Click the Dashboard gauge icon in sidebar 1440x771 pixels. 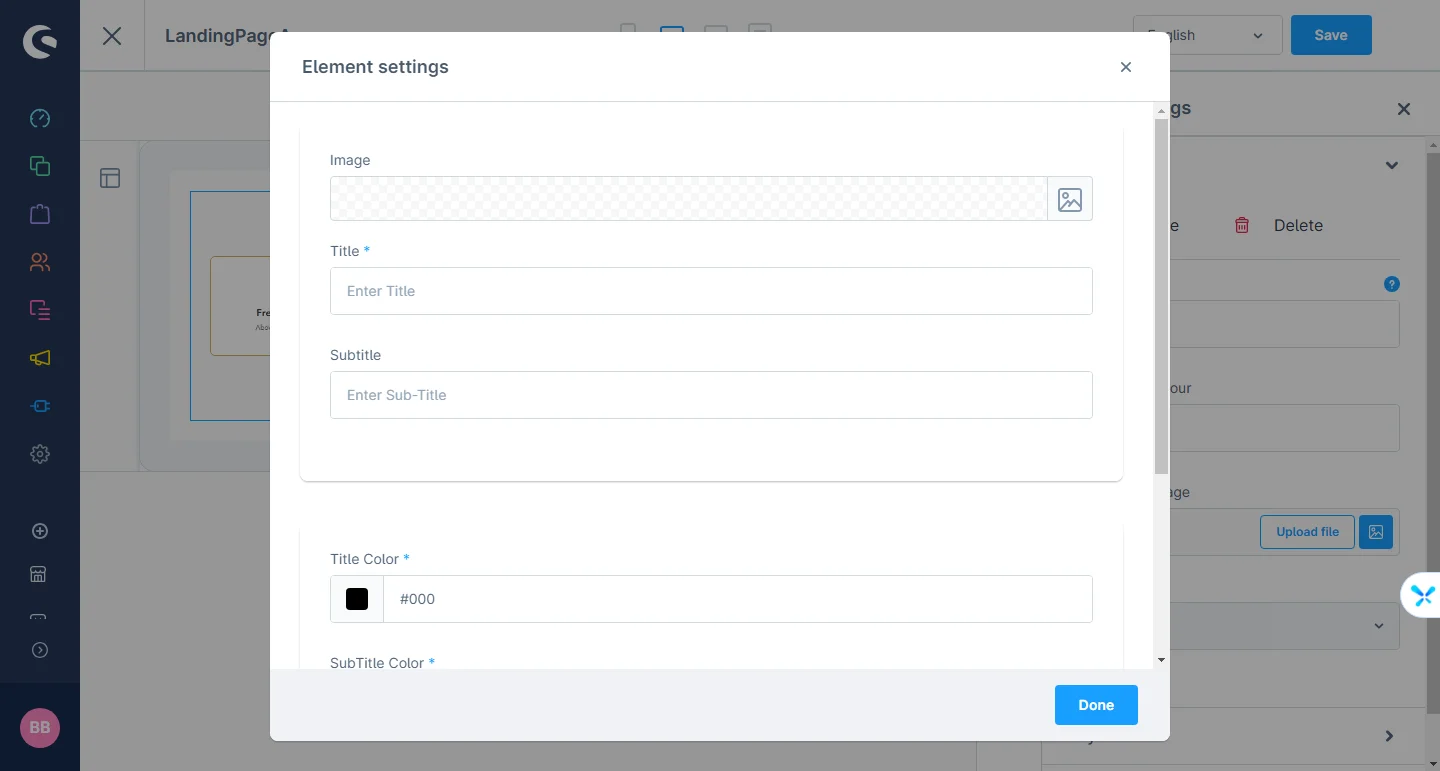tap(40, 118)
